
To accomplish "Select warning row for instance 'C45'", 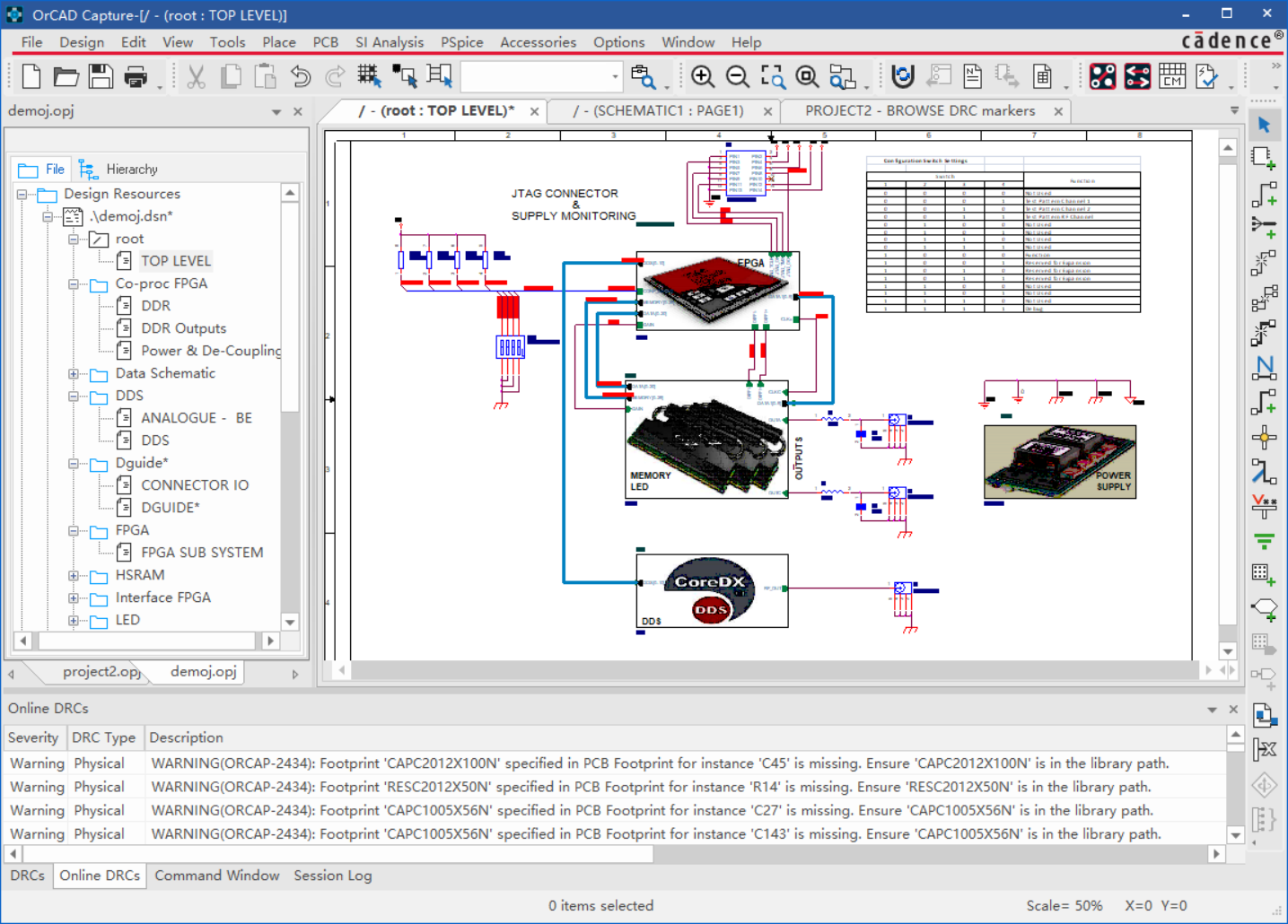I will 615,763.
